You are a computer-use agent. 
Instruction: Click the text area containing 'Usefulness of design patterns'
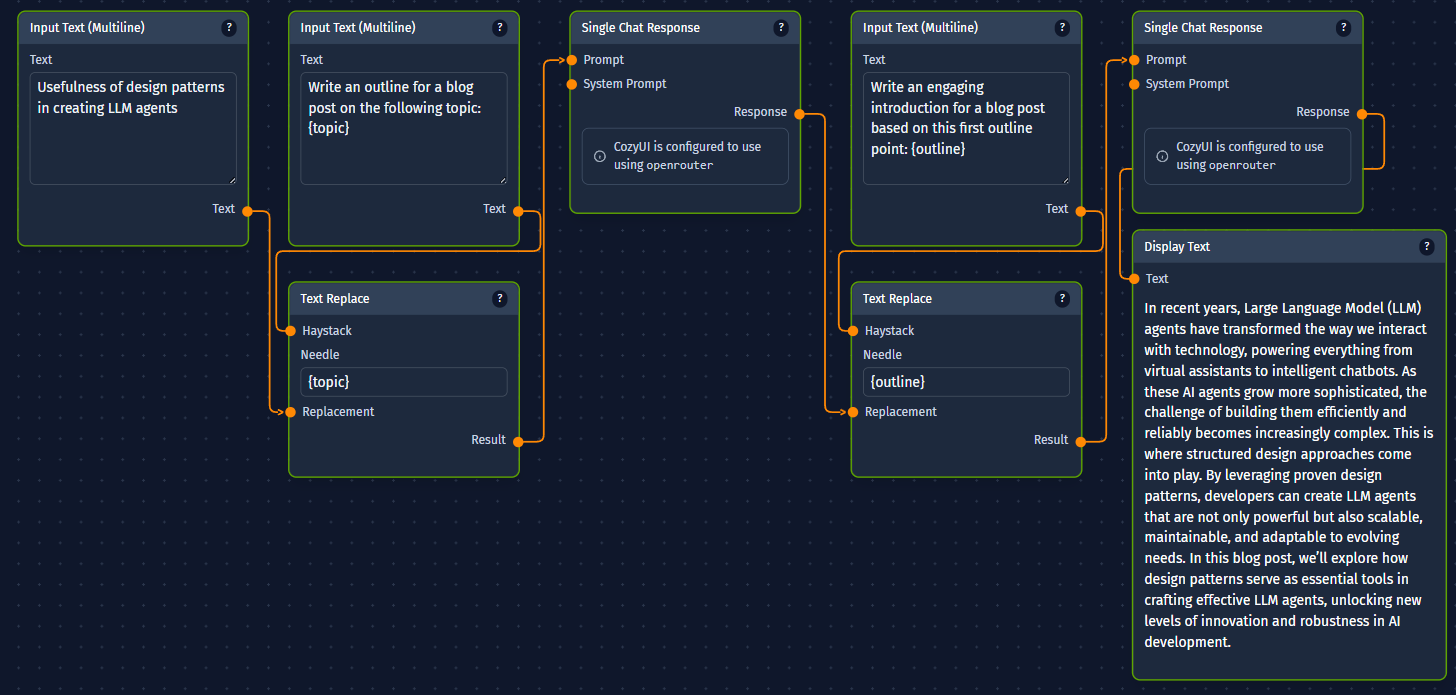pos(133,128)
